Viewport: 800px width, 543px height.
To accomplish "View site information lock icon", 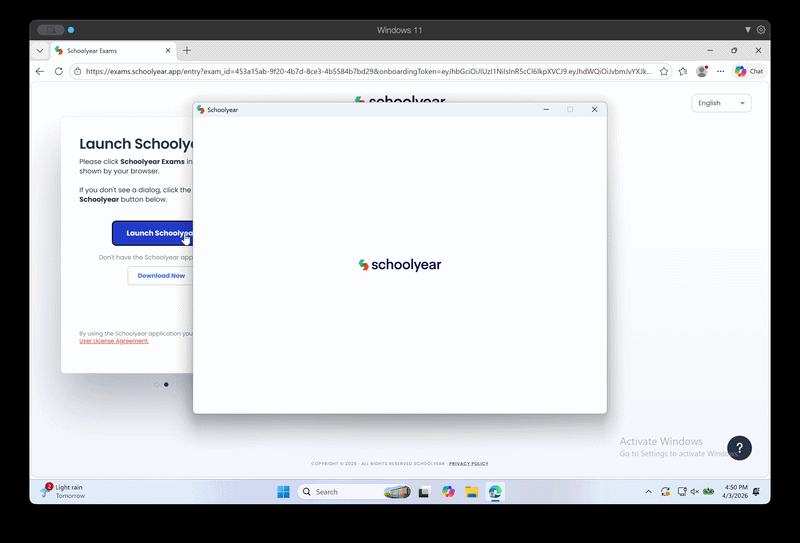I will coord(78,71).
